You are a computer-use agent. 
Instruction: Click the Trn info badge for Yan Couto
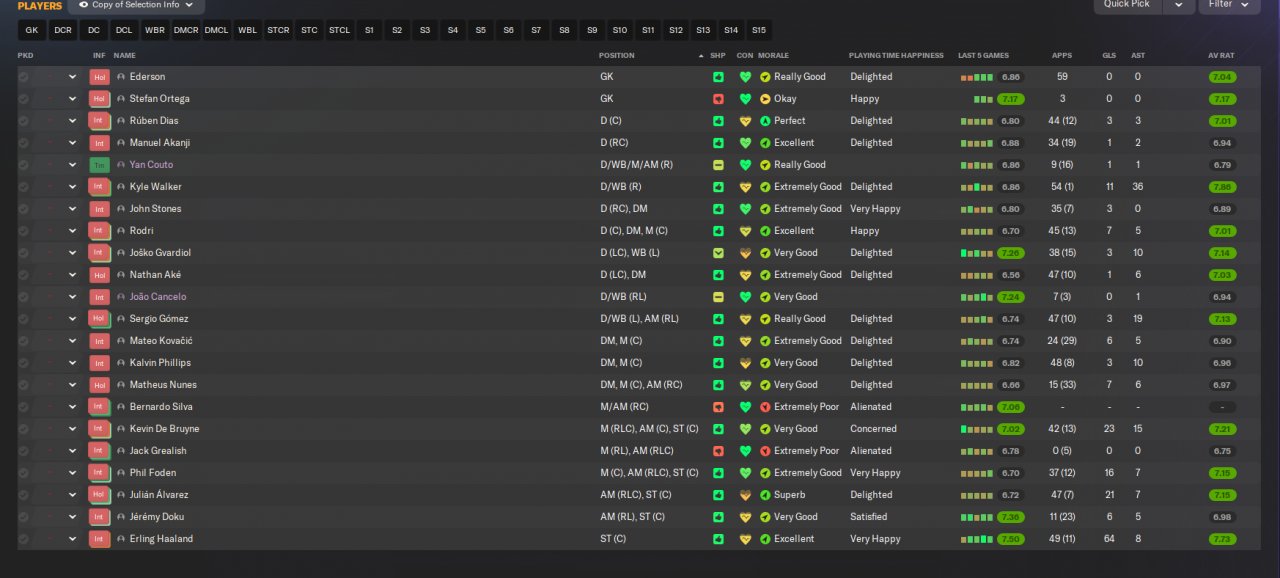click(x=99, y=165)
